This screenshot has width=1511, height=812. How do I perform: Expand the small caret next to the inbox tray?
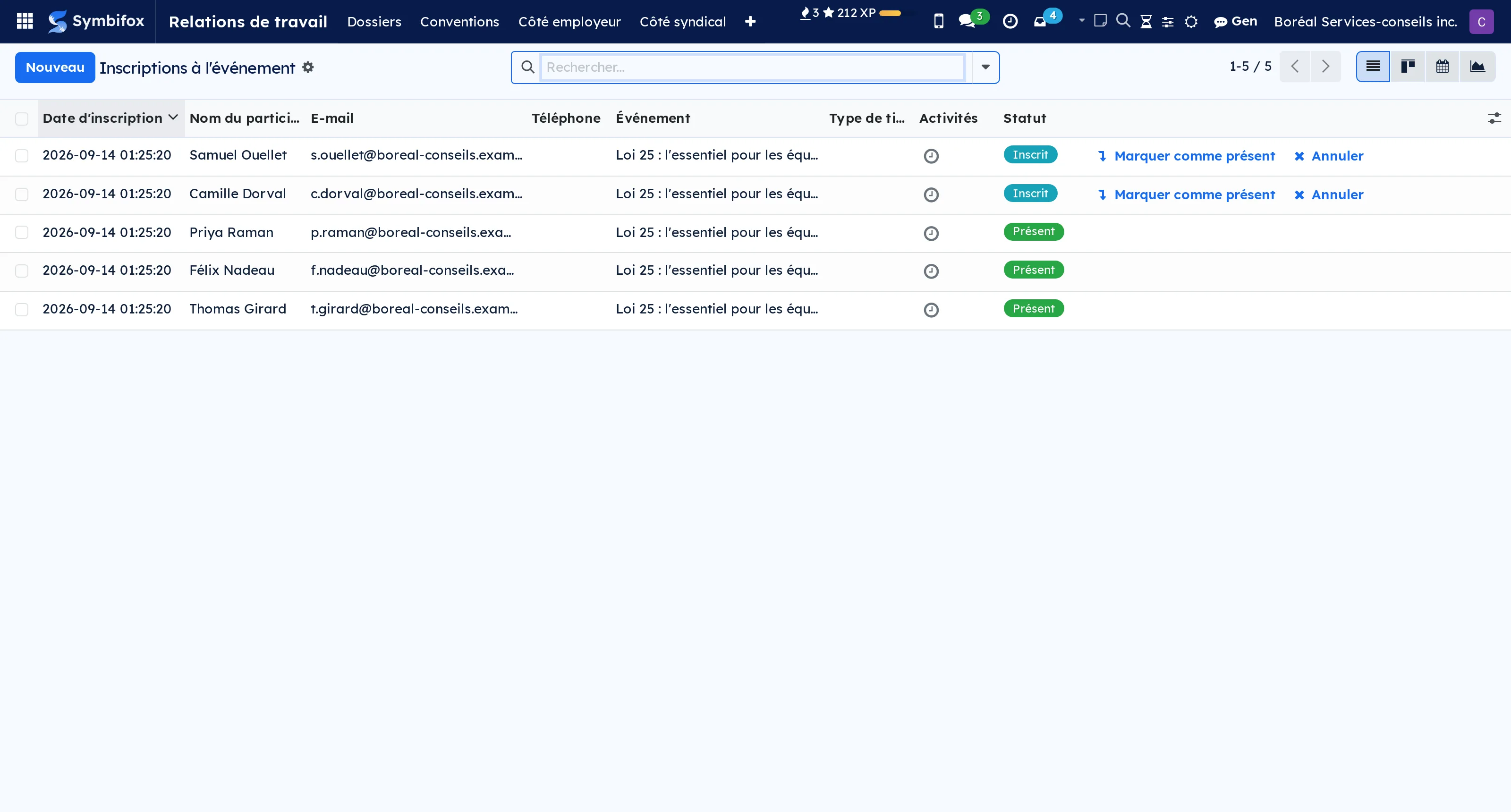click(x=1082, y=20)
